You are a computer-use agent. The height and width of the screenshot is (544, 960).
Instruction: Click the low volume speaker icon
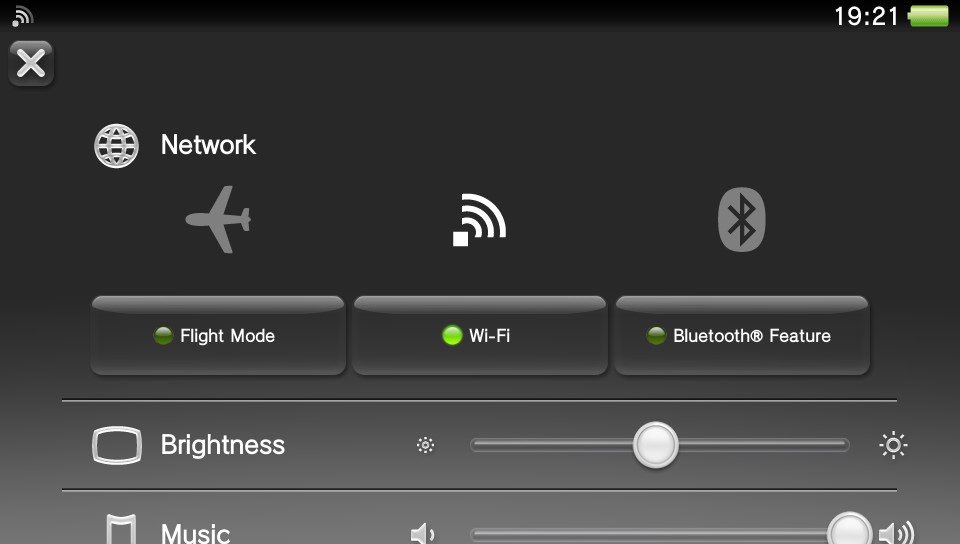click(422, 534)
